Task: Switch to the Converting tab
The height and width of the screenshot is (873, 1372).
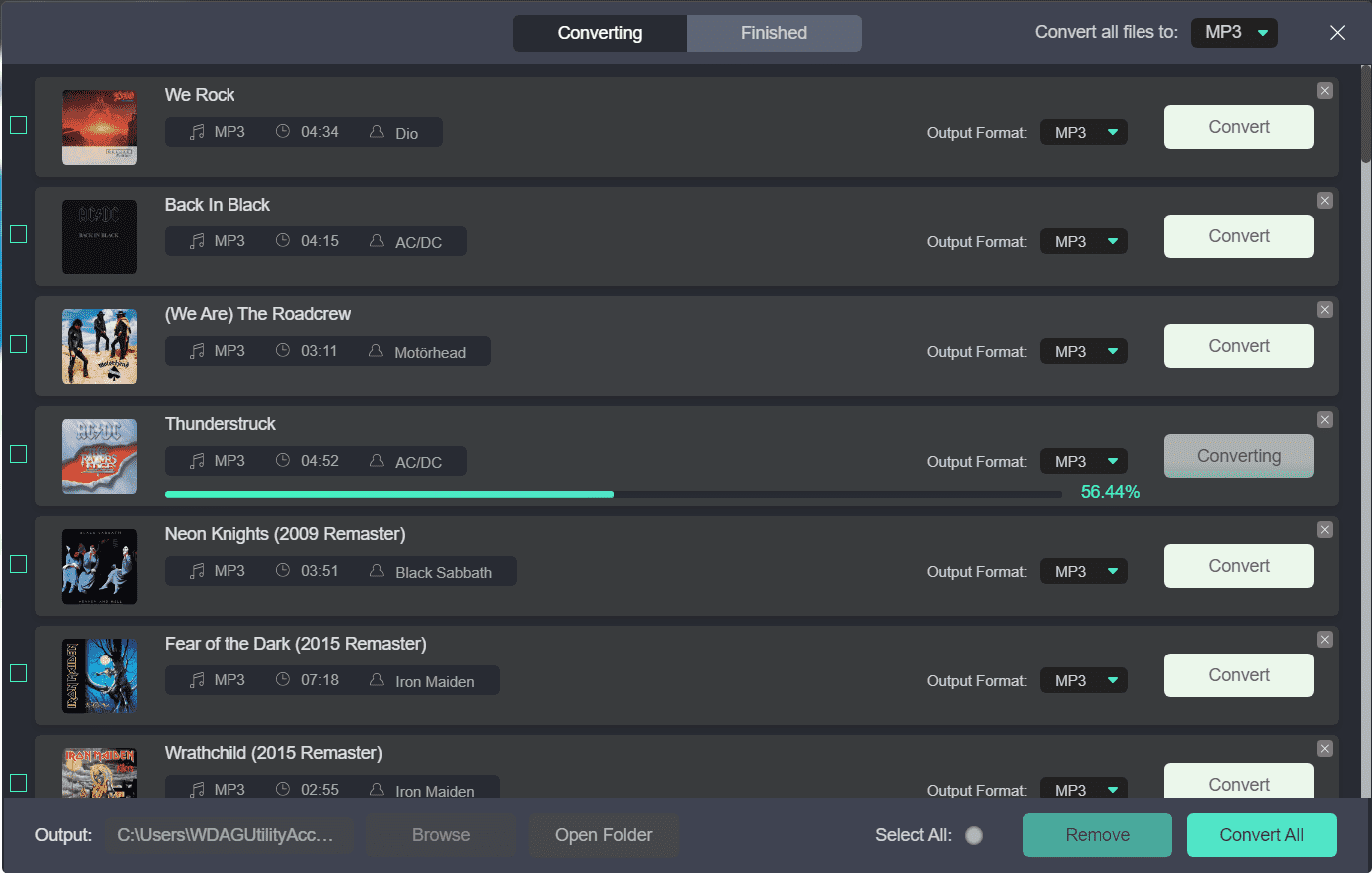Action: [600, 33]
